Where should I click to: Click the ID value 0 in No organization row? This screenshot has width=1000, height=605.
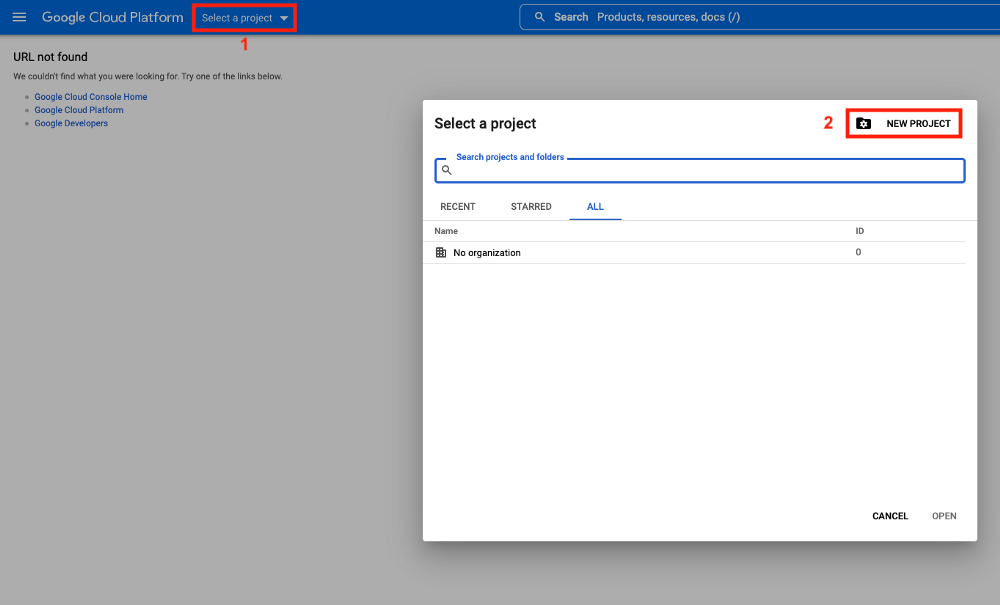tap(858, 252)
